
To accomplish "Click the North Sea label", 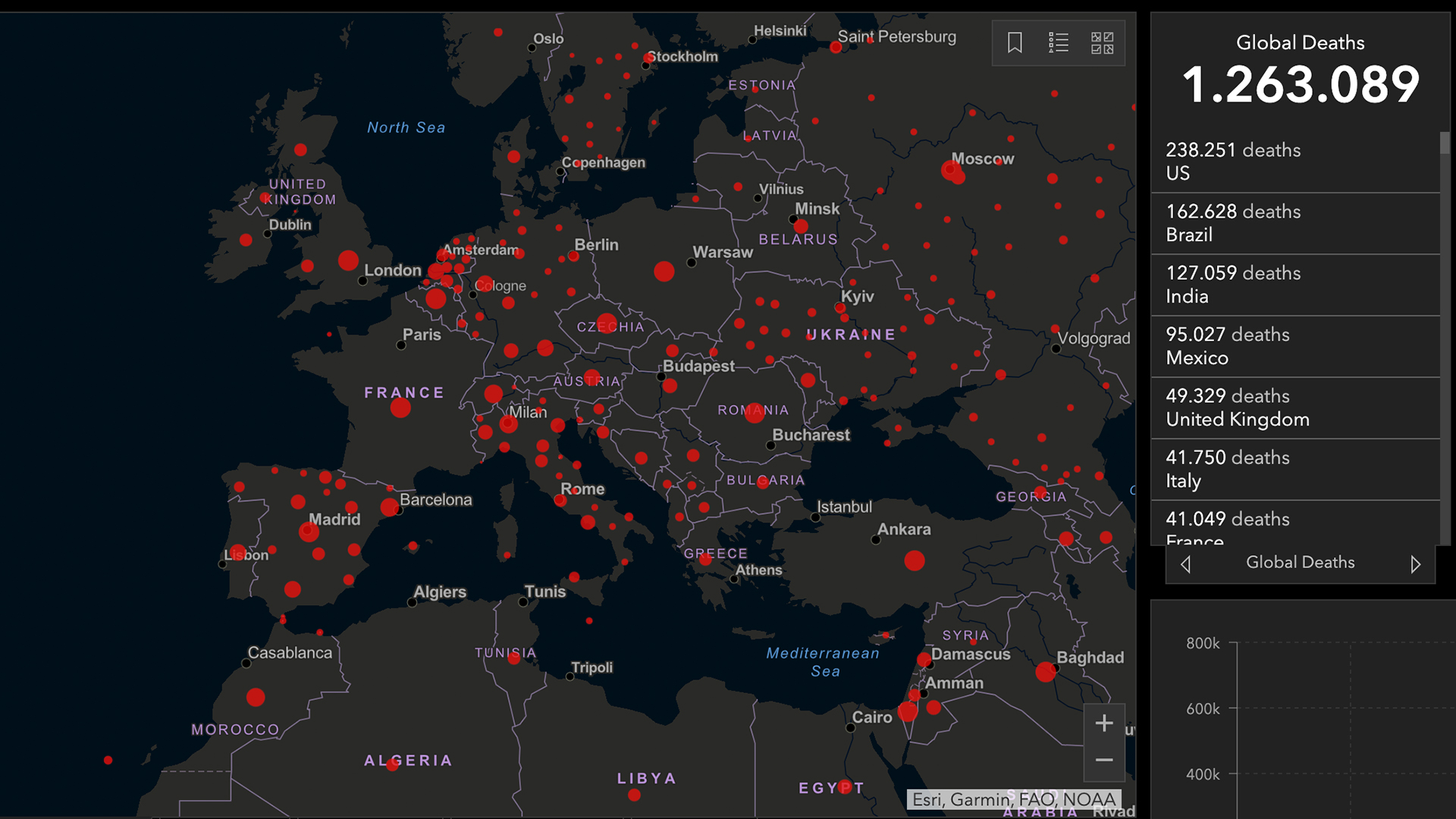I will click(x=406, y=127).
